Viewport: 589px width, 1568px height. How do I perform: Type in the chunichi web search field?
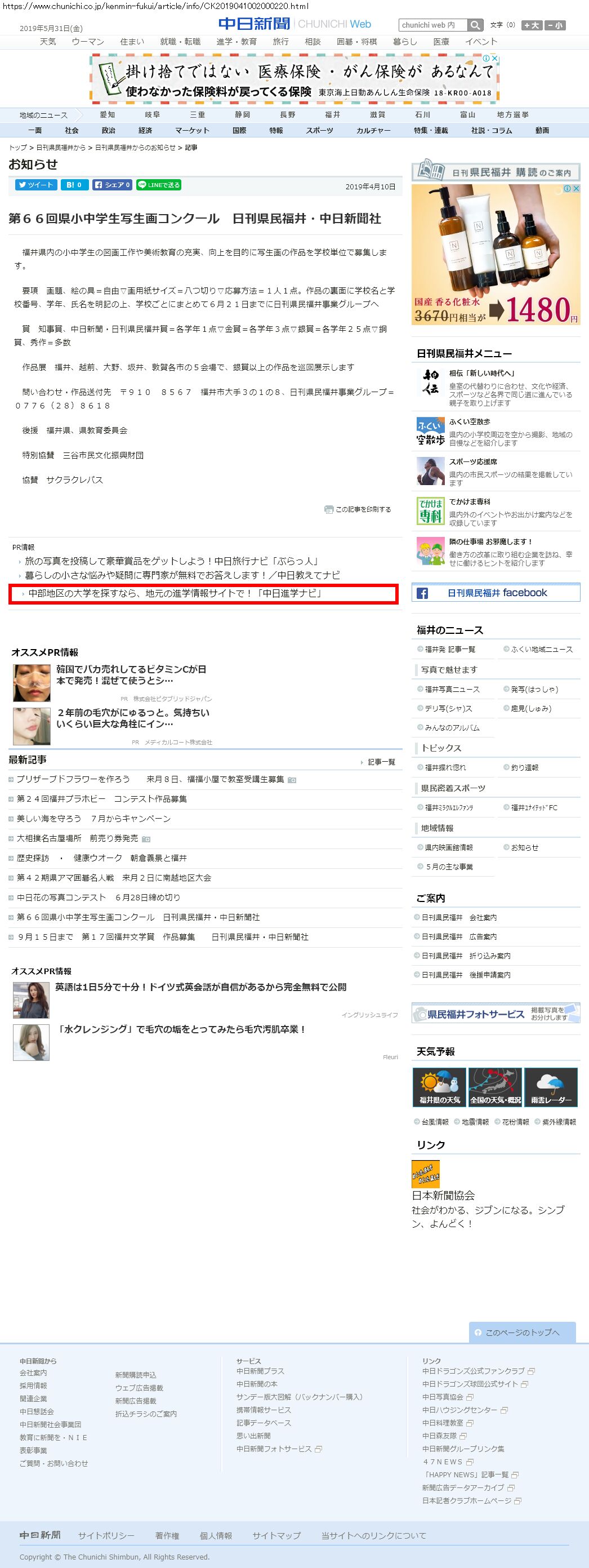(x=432, y=25)
